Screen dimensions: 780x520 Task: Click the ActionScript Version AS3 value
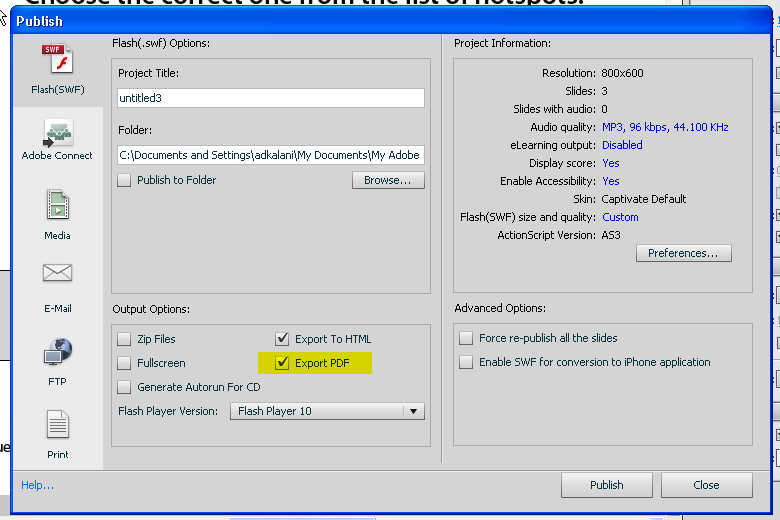point(611,235)
